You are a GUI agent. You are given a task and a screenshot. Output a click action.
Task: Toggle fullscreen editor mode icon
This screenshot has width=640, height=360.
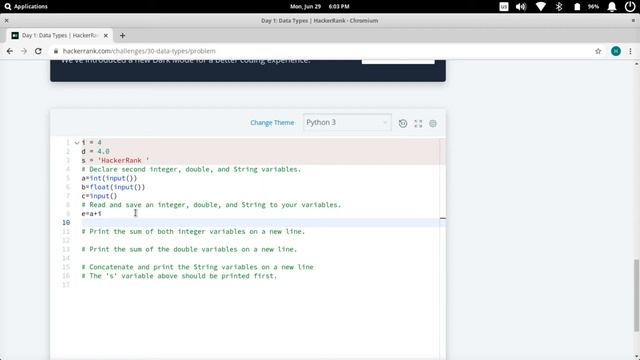pyautogui.click(x=418, y=123)
